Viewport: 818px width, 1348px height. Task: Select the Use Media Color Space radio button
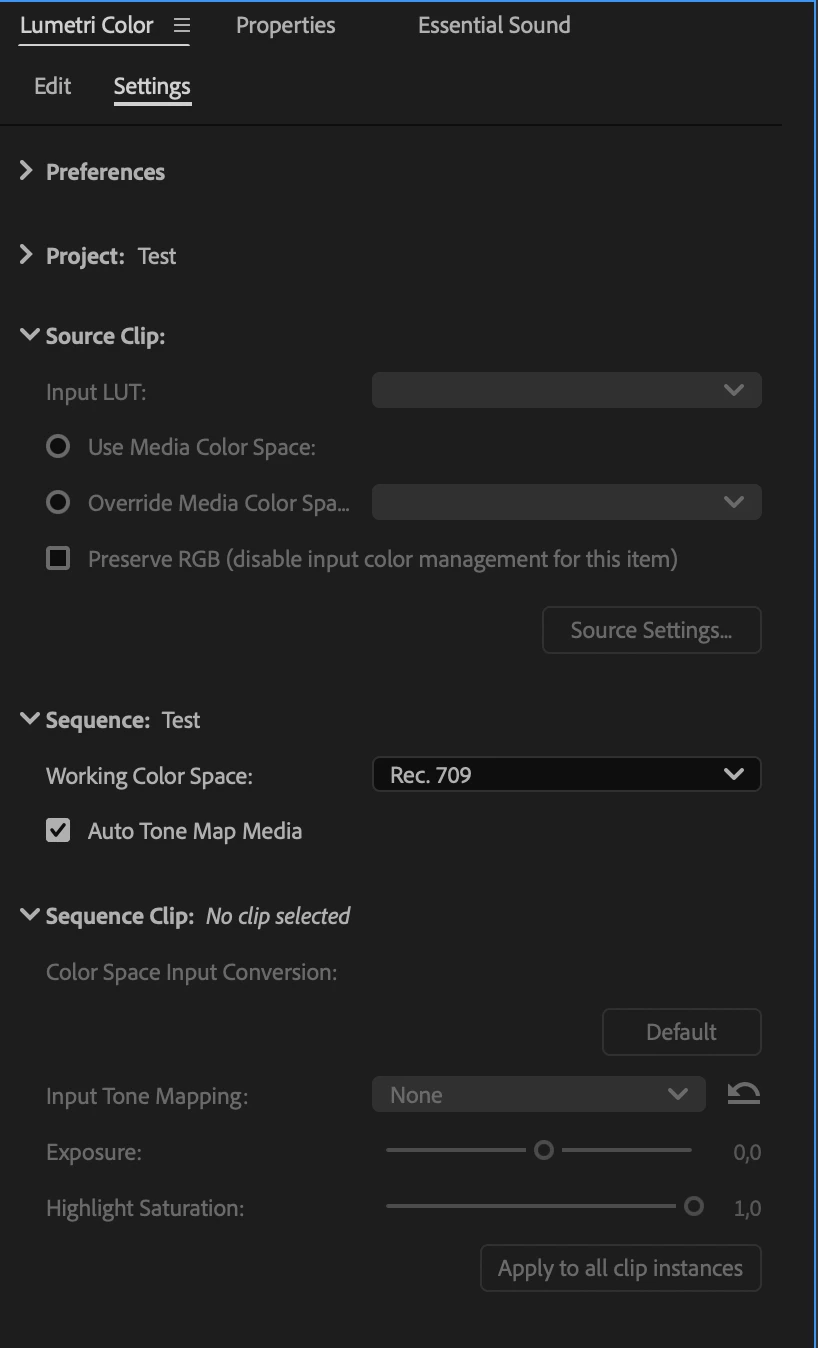pos(58,447)
